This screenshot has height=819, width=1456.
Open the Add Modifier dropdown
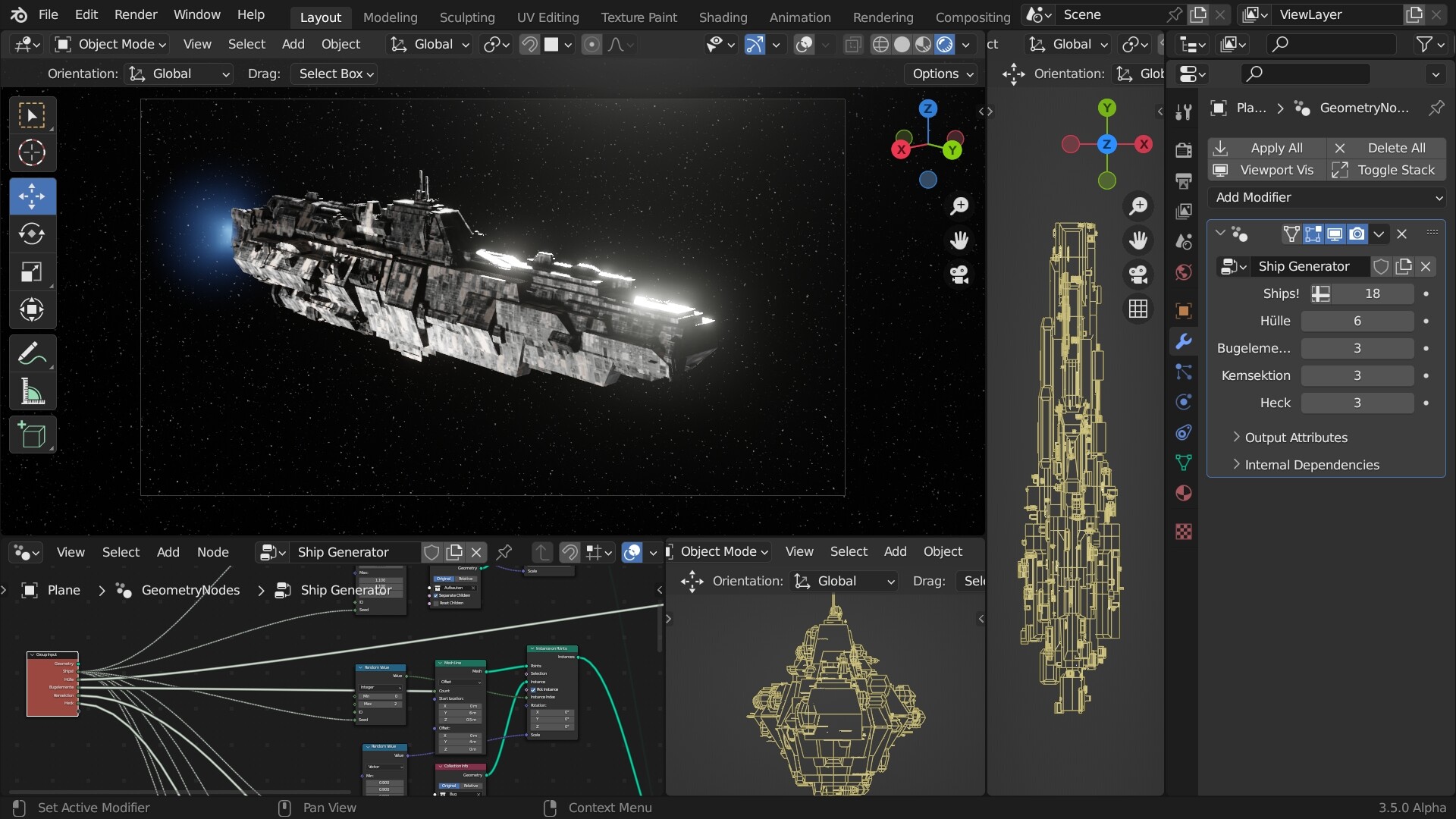tap(1327, 197)
